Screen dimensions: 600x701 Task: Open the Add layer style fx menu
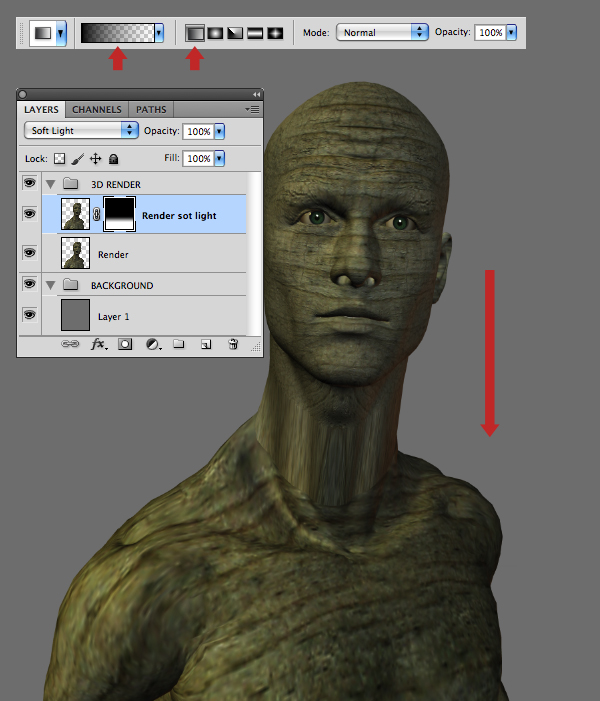tap(99, 344)
